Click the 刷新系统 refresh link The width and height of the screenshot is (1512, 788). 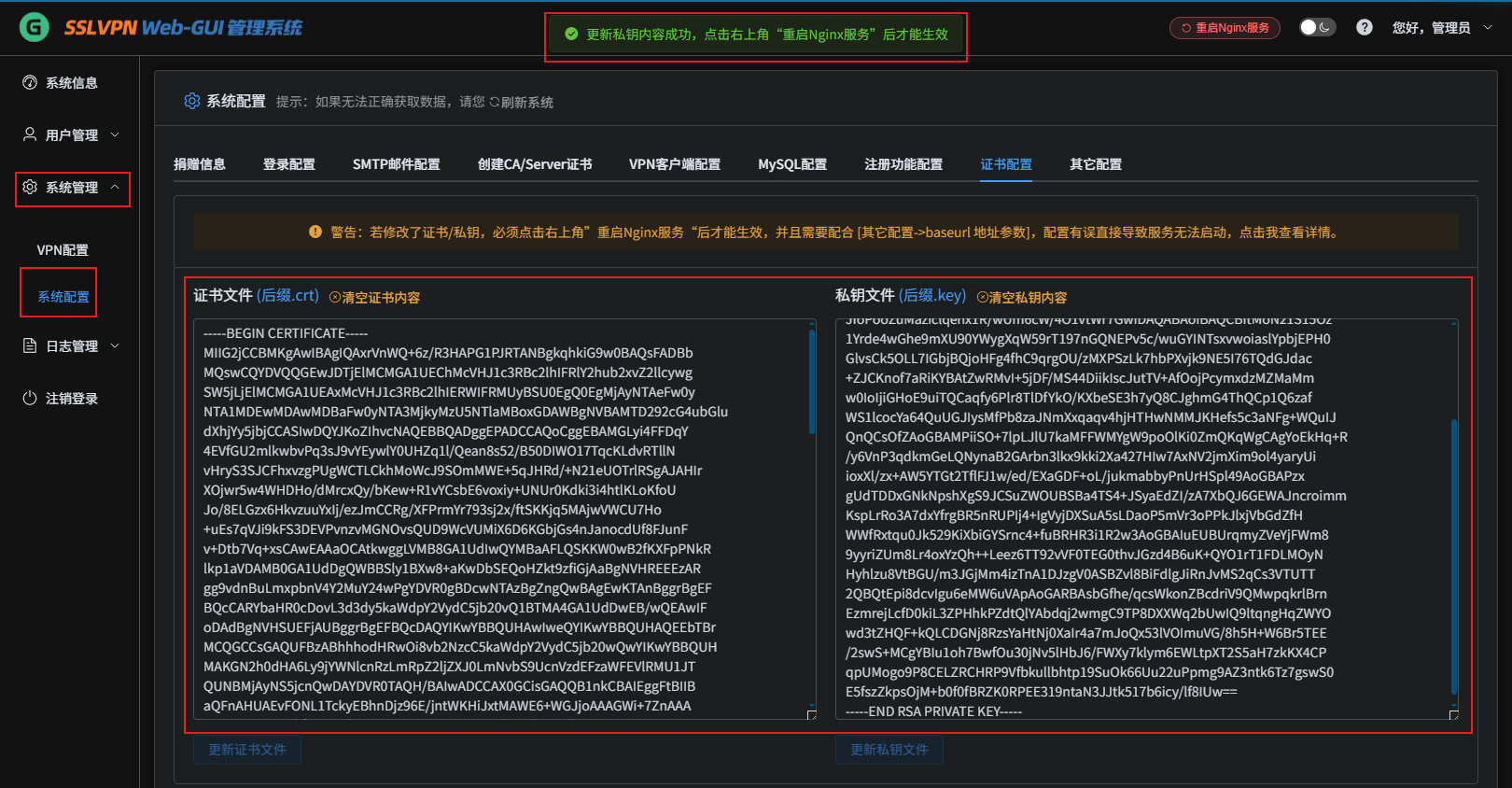pos(522,102)
